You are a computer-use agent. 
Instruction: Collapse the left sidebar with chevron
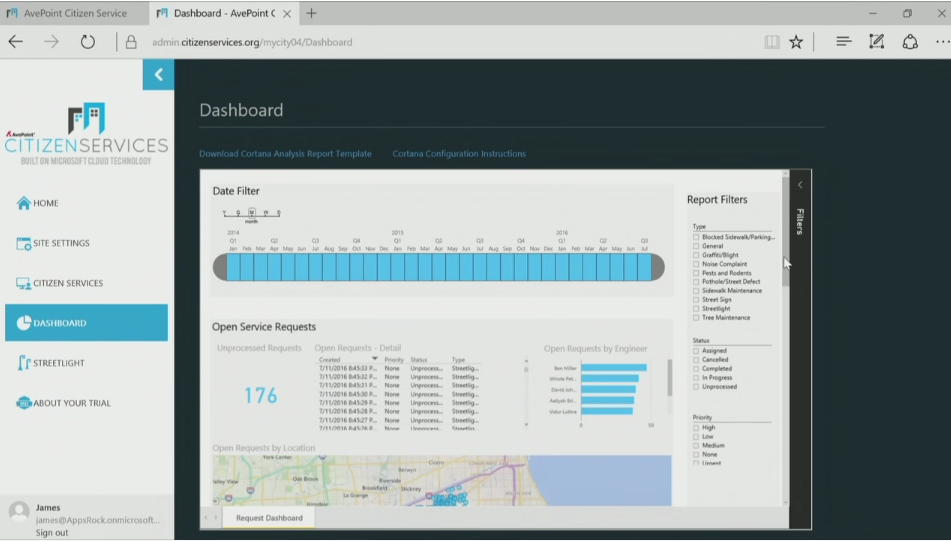158,75
